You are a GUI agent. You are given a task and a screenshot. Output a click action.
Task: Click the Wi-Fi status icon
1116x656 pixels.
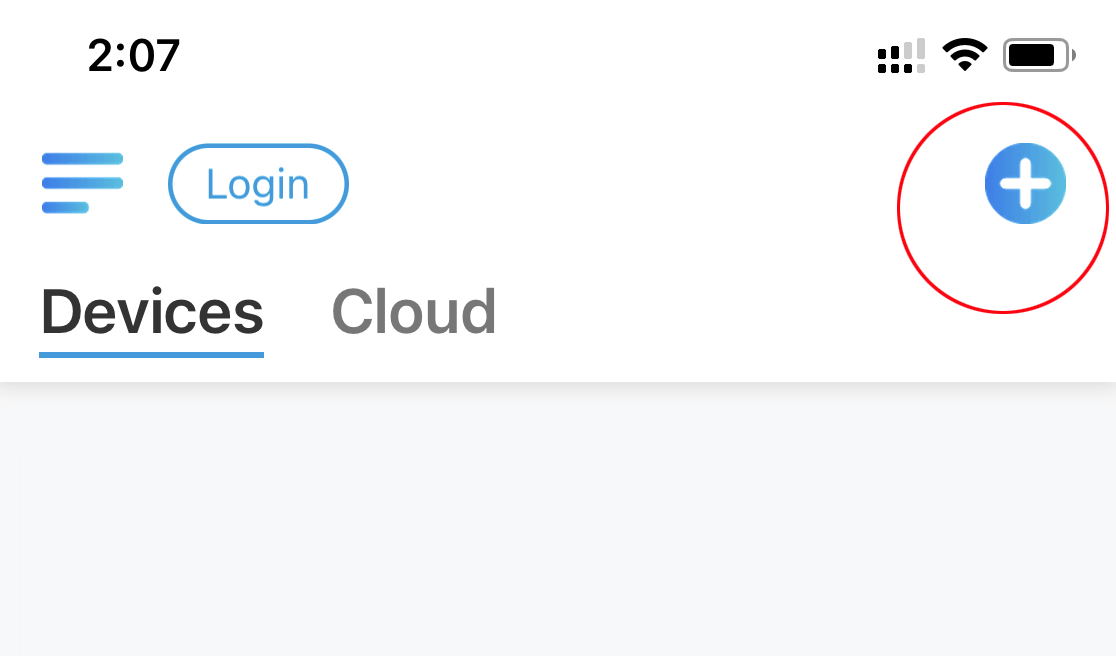tap(964, 55)
